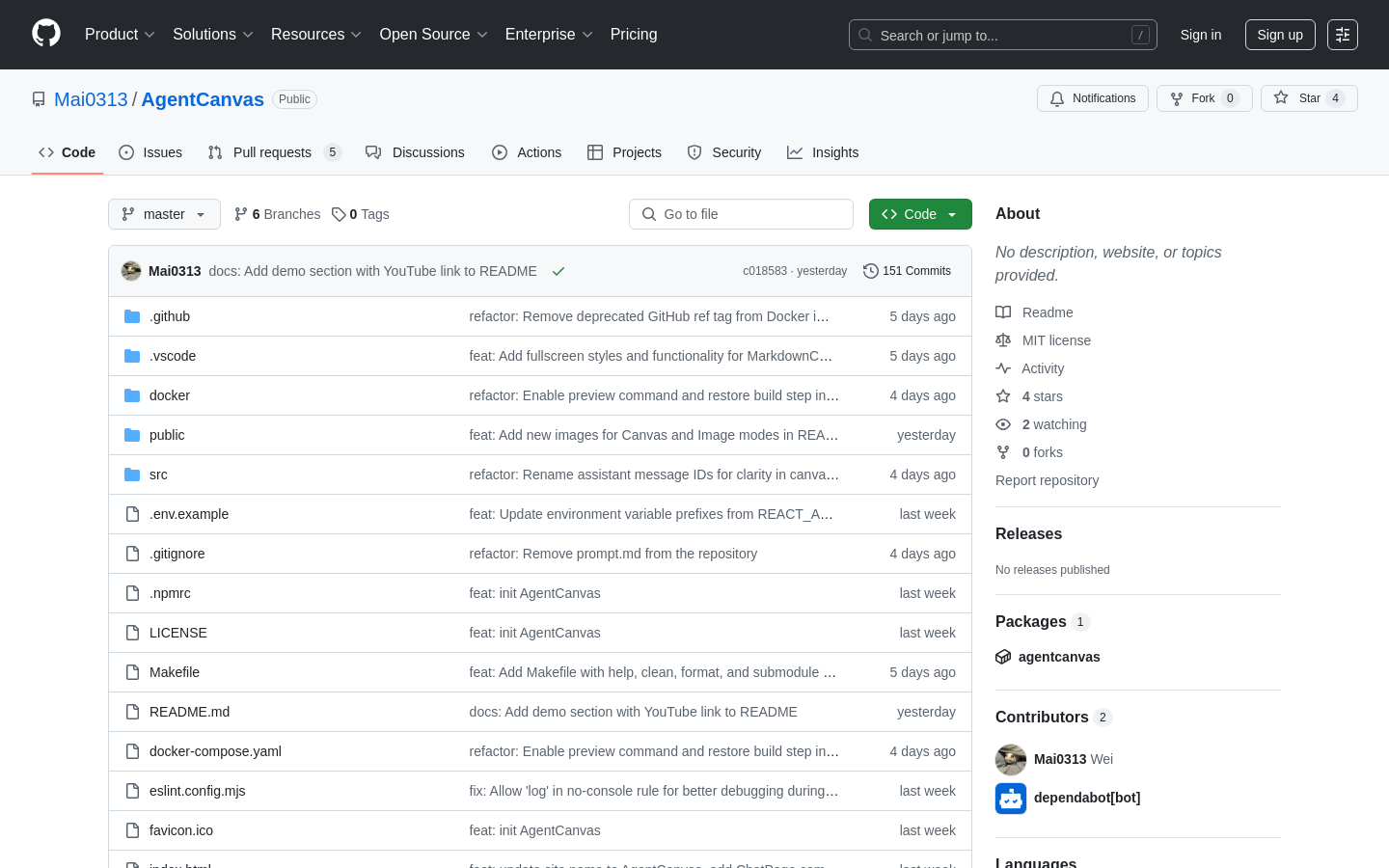Image resolution: width=1389 pixels, height=868 pixels.
Task: Click the Sign up button
Action: (x=1280, y=35)
